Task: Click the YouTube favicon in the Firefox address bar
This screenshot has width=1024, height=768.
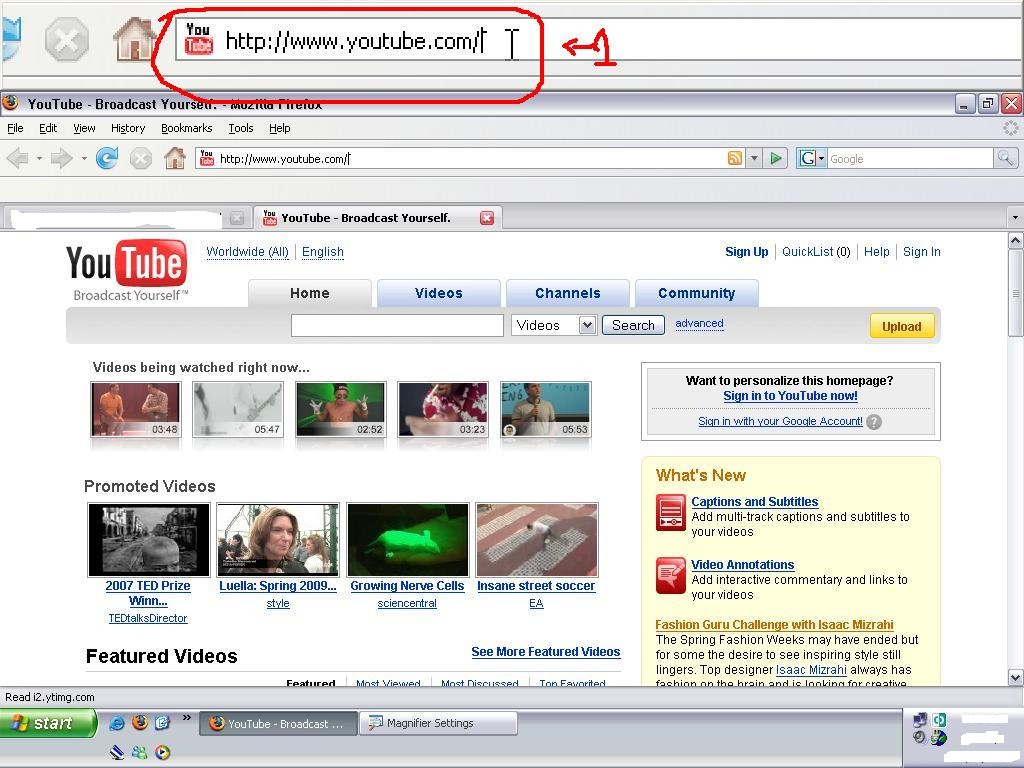Action: tap(206, 158)
